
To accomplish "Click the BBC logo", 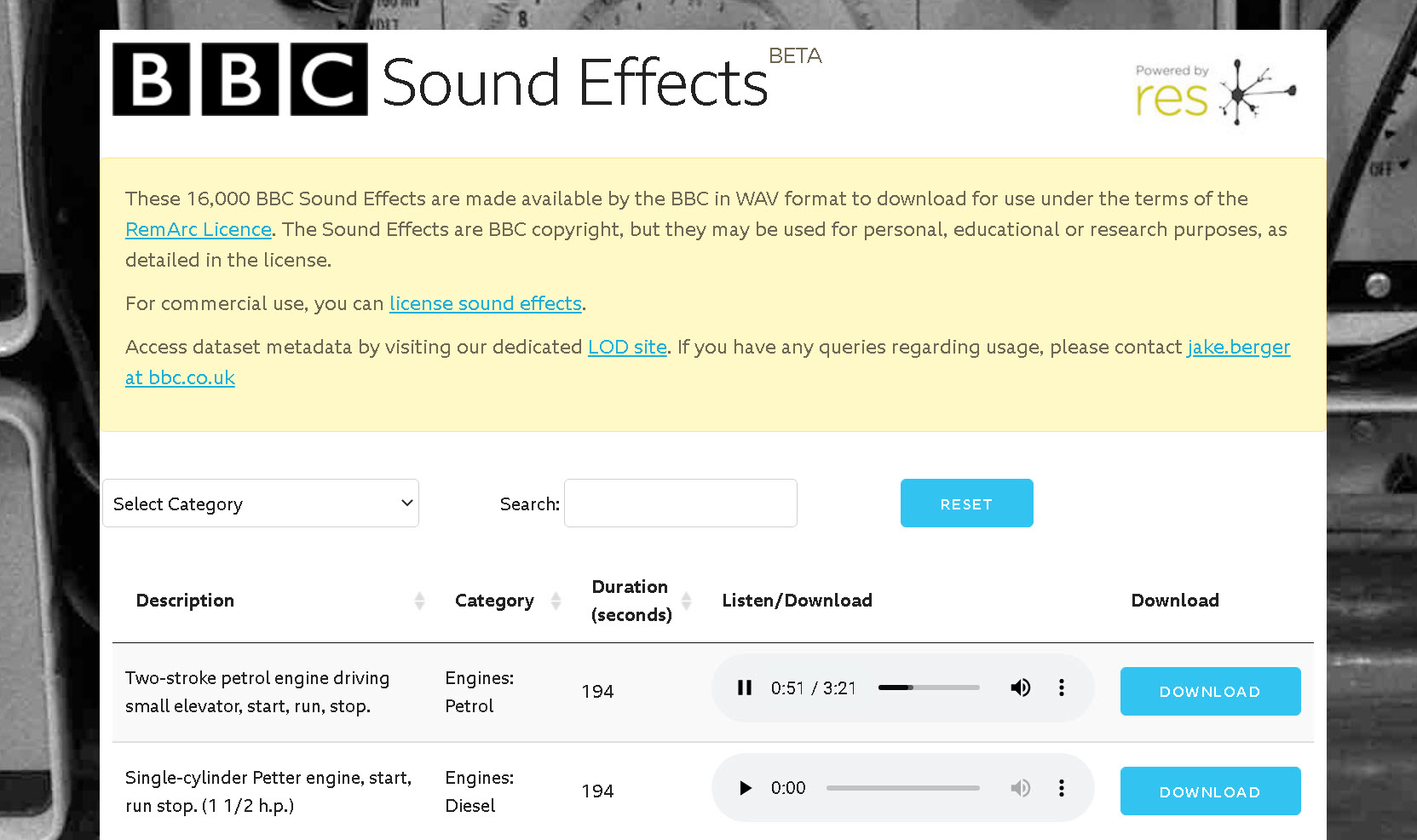I will (x=240, y=79).
